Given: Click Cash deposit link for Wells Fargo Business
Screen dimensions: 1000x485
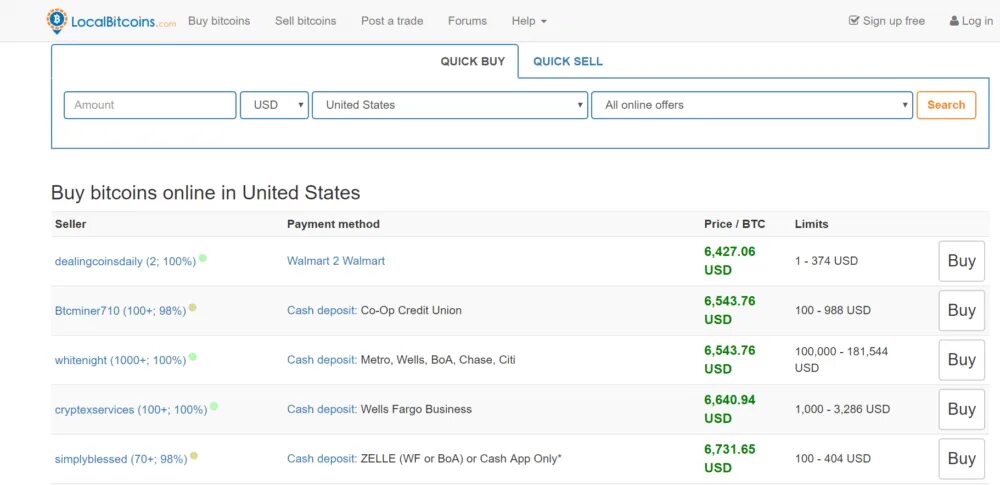Looking at the screenshot, I should (322, 409).
